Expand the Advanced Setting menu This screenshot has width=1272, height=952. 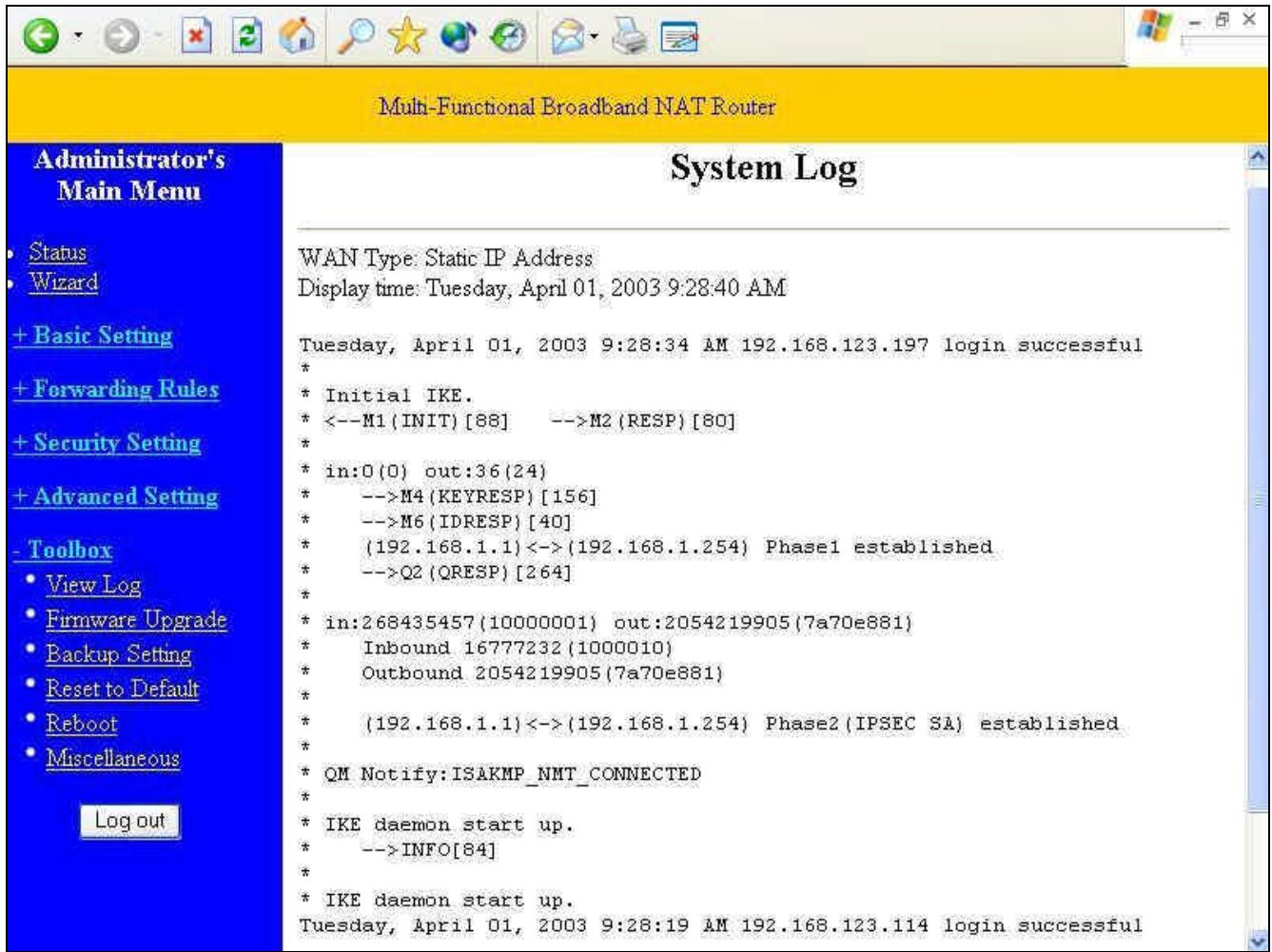pos(115,495)
